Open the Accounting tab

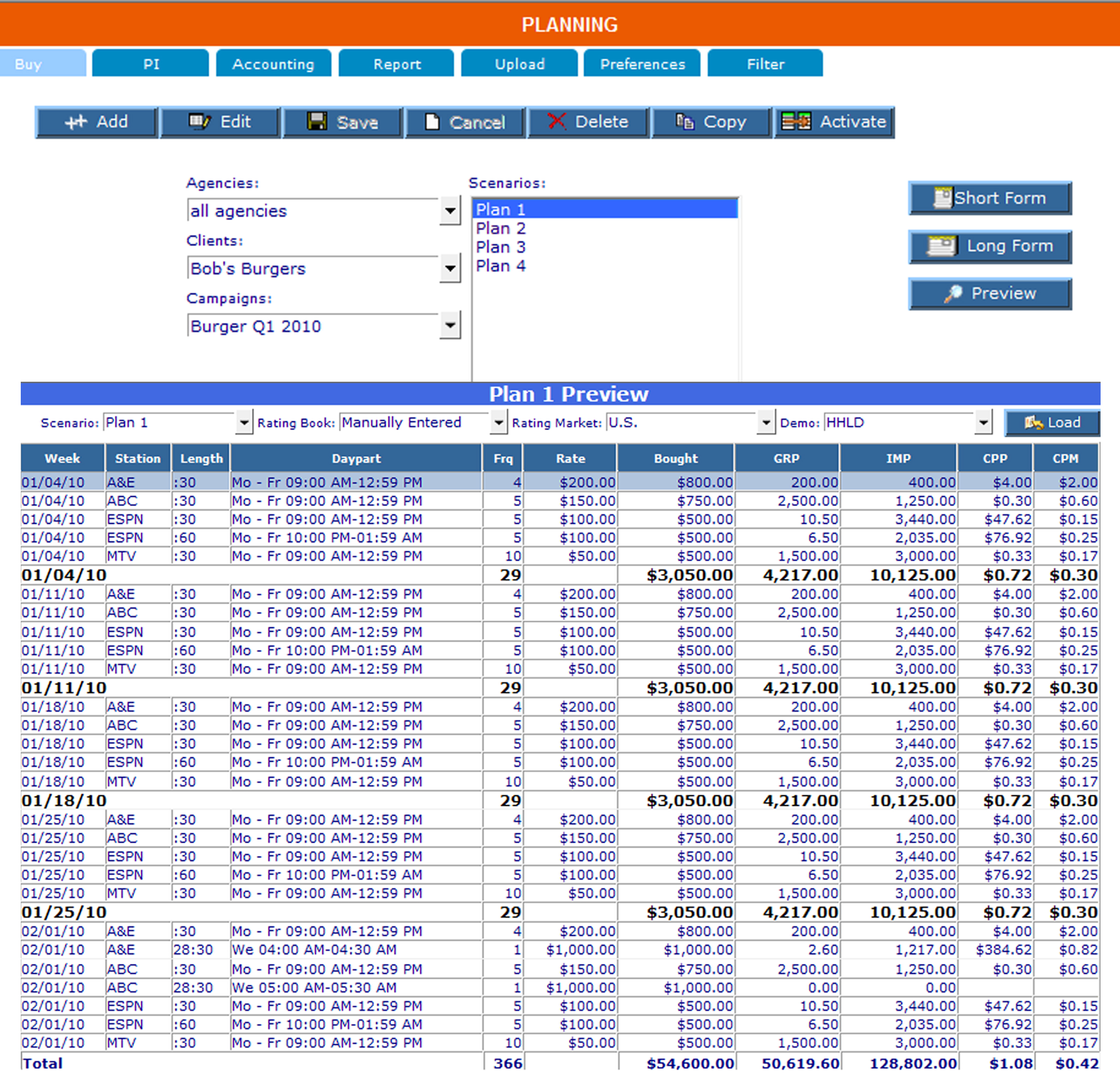click(273, 63)
